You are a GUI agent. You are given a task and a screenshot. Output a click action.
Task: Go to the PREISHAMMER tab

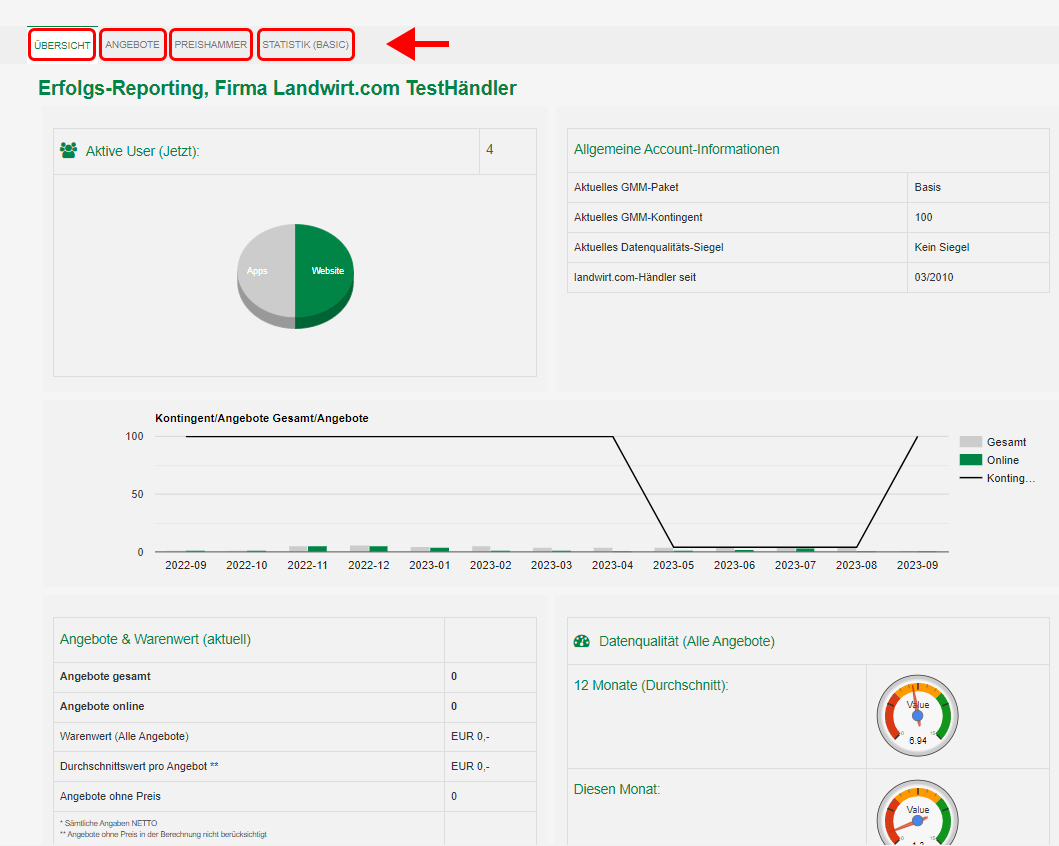[x=211, y=45]
